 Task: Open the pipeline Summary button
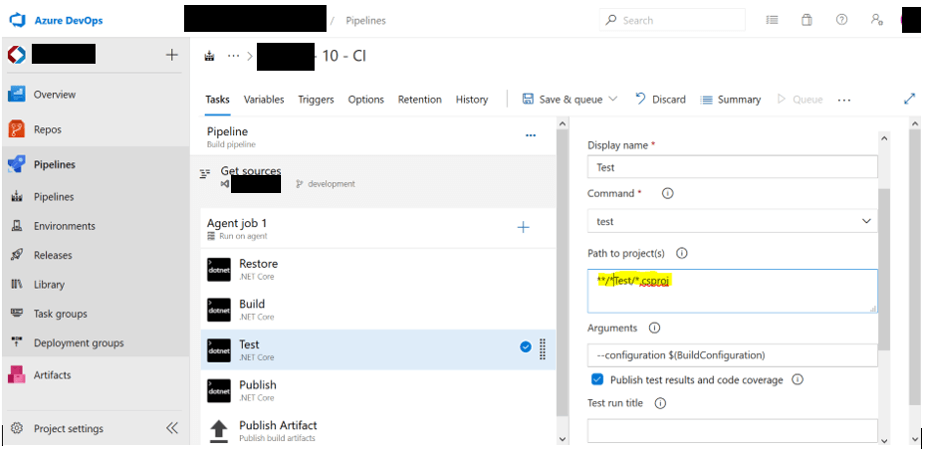731,99
